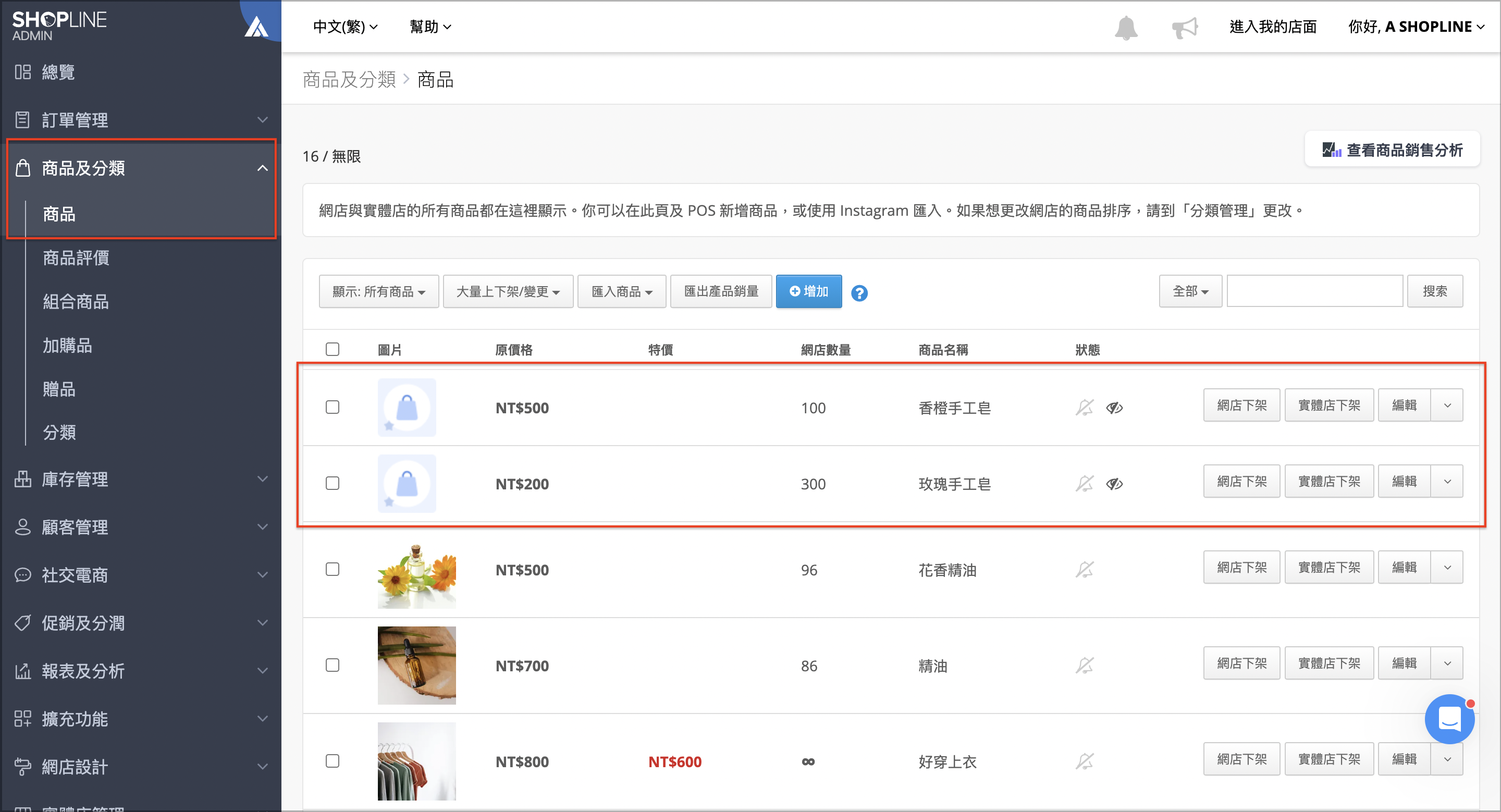
Task: Open the 顯示: 所有商品 filter dropdown
Action: [x=379, y=291]
